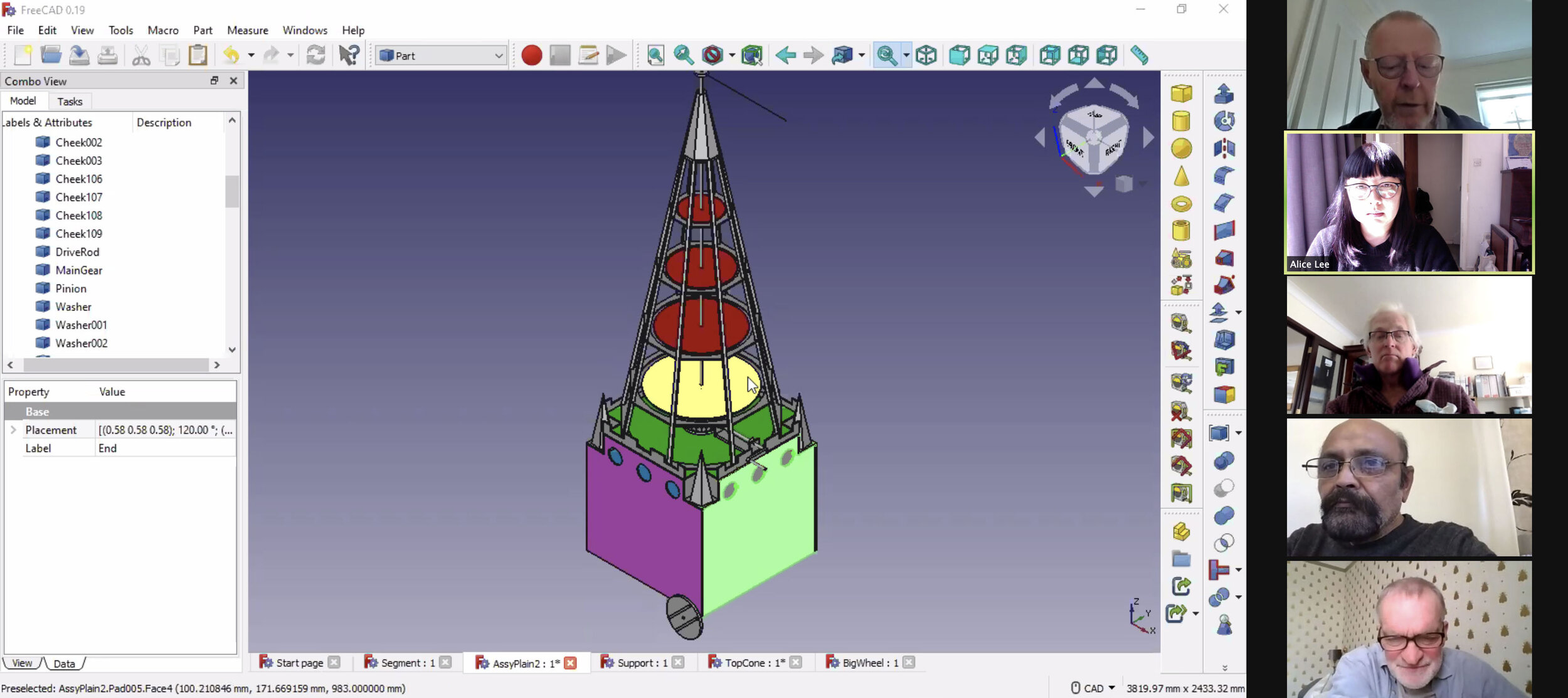Image resolution: width=1568 pixels, height=698 pixels.
Task: Close the Start page tab
Action: click(334, 662)
